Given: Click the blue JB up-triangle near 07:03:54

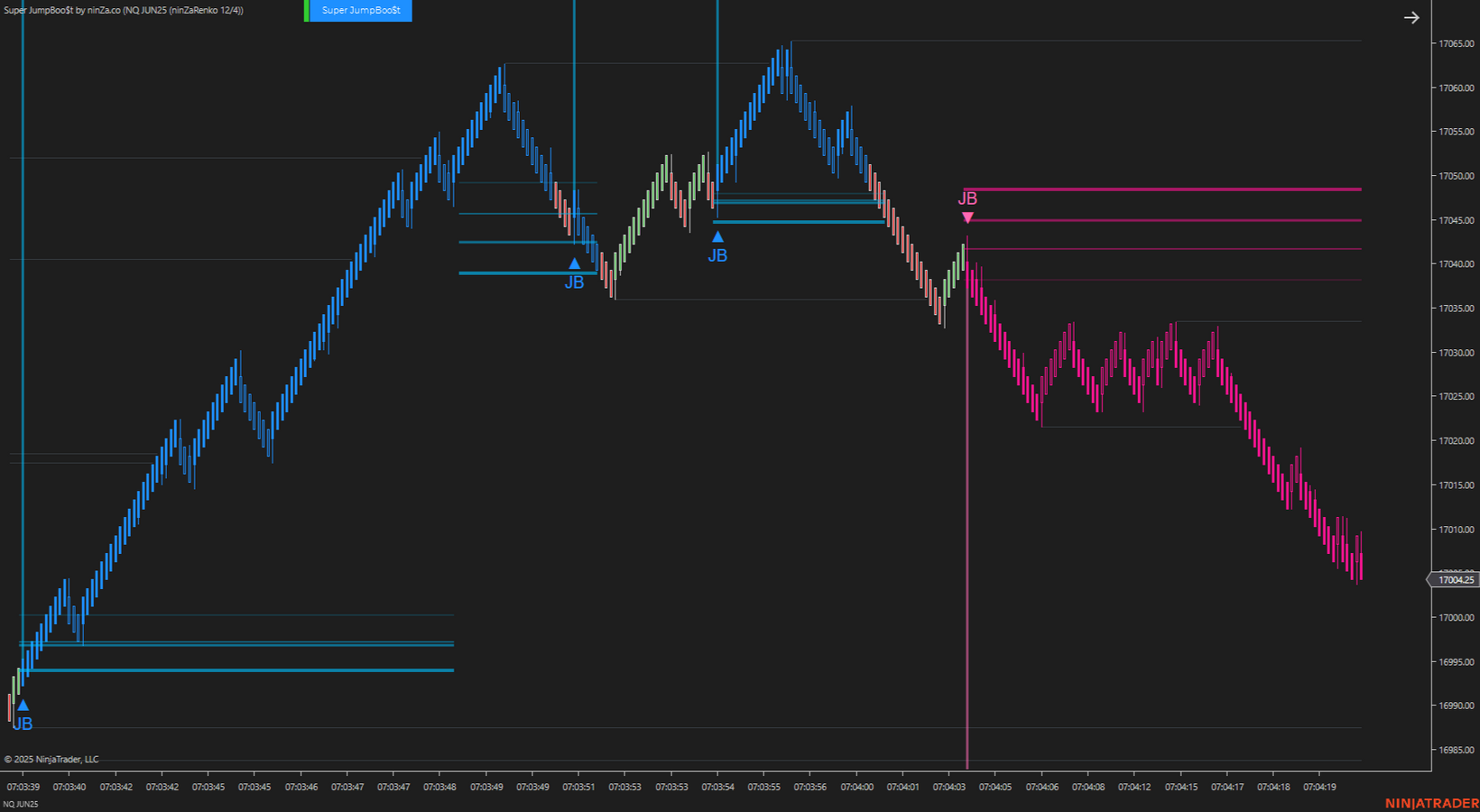Looking at the screenshot, I should tap(717, 237).
